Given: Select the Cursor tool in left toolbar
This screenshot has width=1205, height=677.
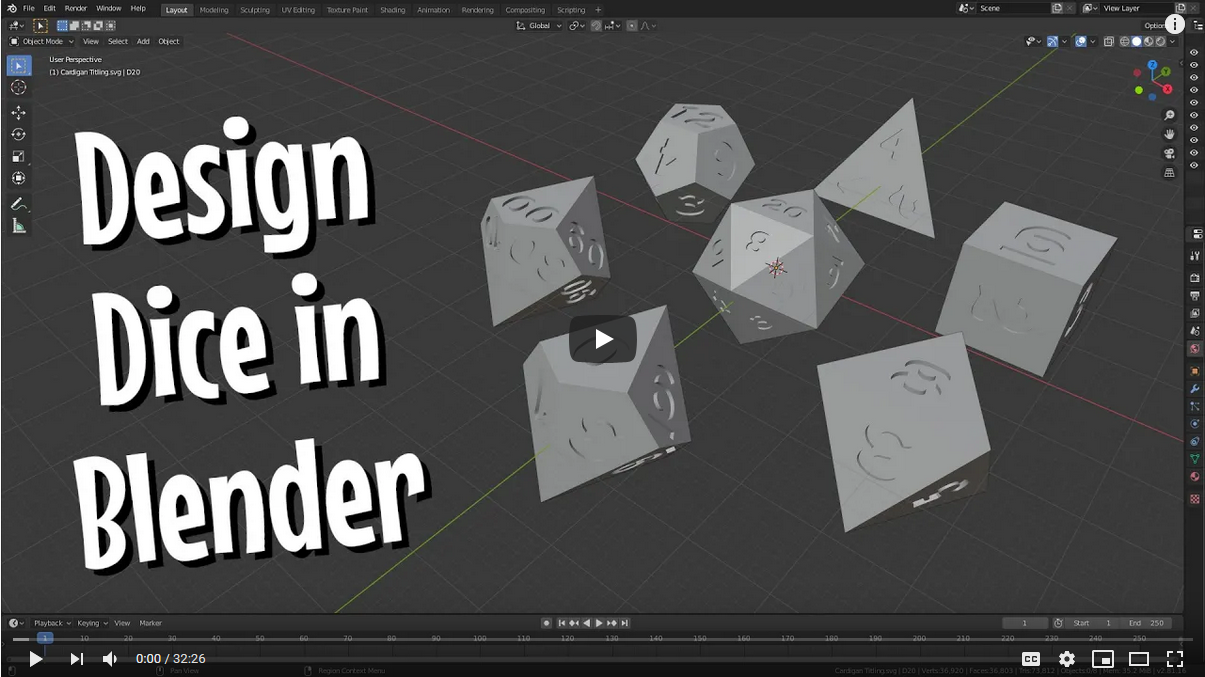Looking at the screenshot, I should (x=19, y=88).
